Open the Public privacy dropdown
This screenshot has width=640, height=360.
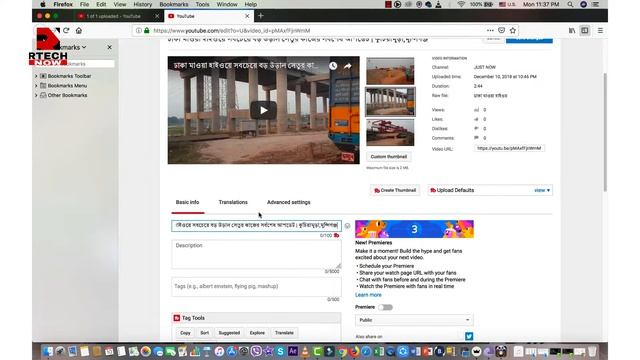point(414,320)
